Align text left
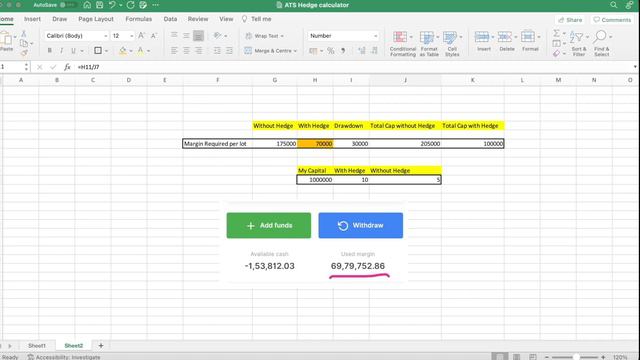 [174, 51]
